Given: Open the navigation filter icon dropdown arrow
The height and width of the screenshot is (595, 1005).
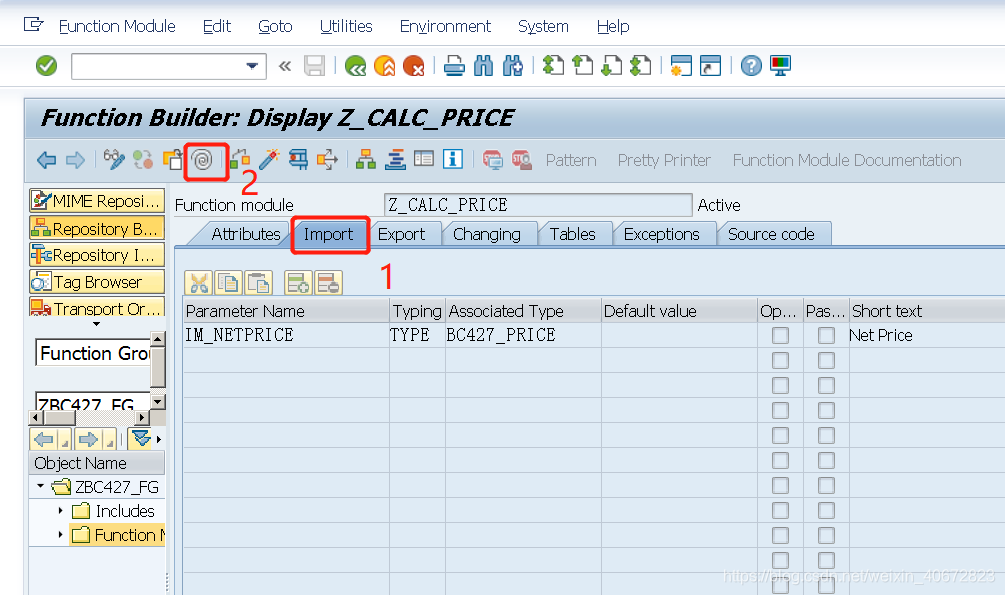Looking at the screenshot, I should (158, 439).
